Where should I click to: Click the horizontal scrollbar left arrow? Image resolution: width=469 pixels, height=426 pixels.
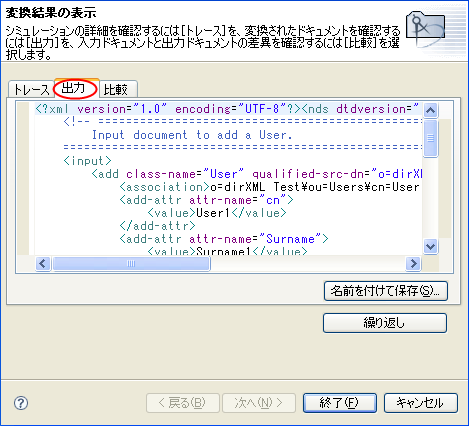pyautogui.click(x=43, y=264)
